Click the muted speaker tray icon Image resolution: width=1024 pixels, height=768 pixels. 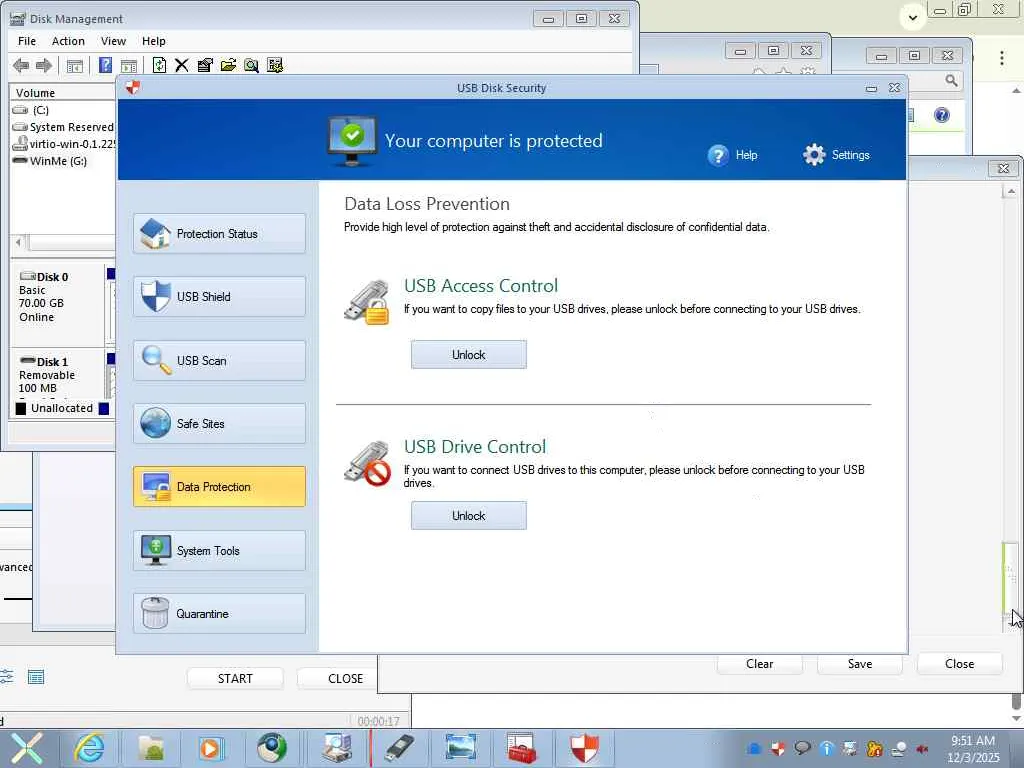tap(922, 748)
